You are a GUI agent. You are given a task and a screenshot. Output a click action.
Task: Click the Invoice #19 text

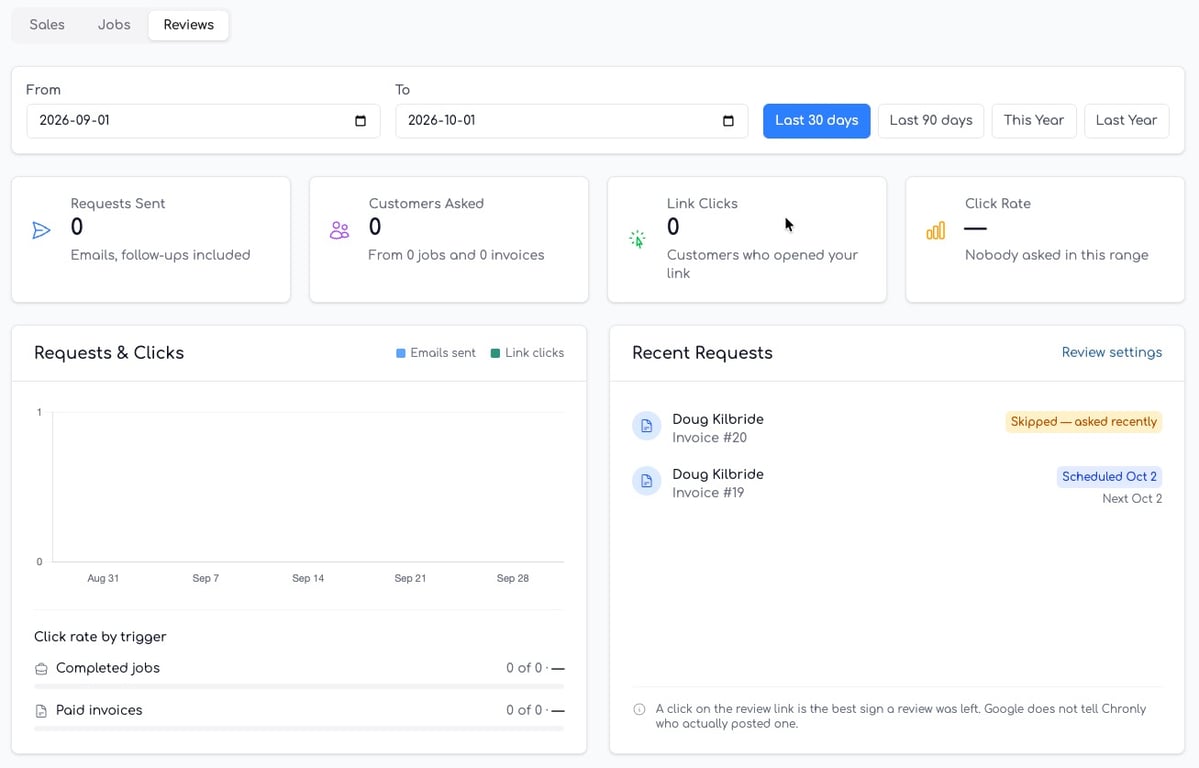[x=708, y=493]
